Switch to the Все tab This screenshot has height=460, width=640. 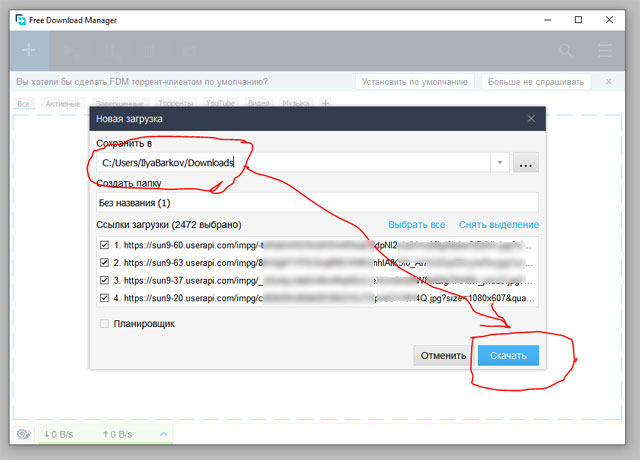coord(24,104)
